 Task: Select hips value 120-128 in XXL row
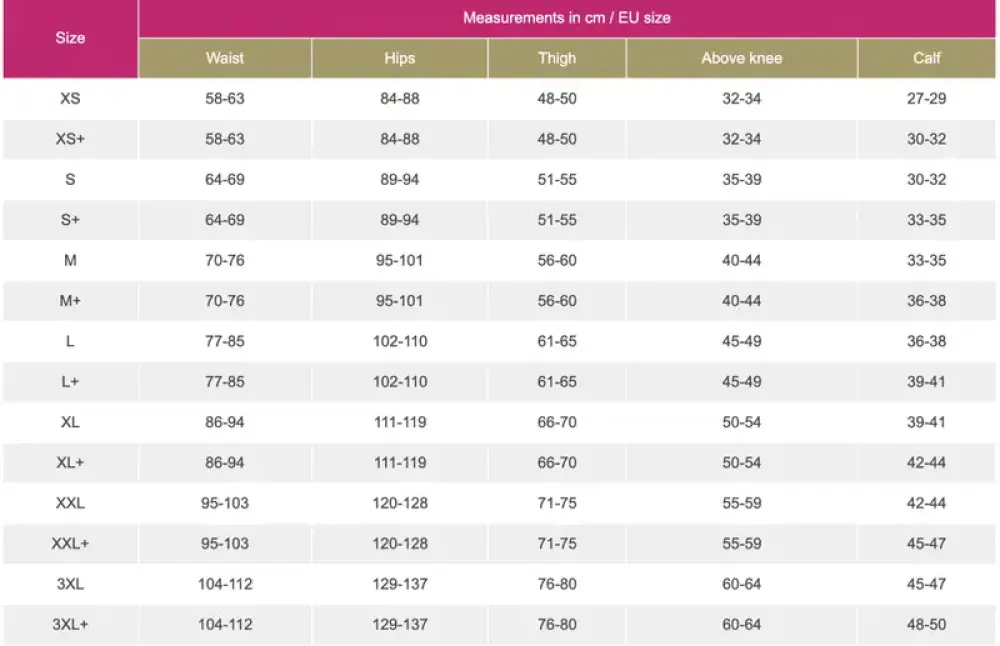tap(400, 503)
